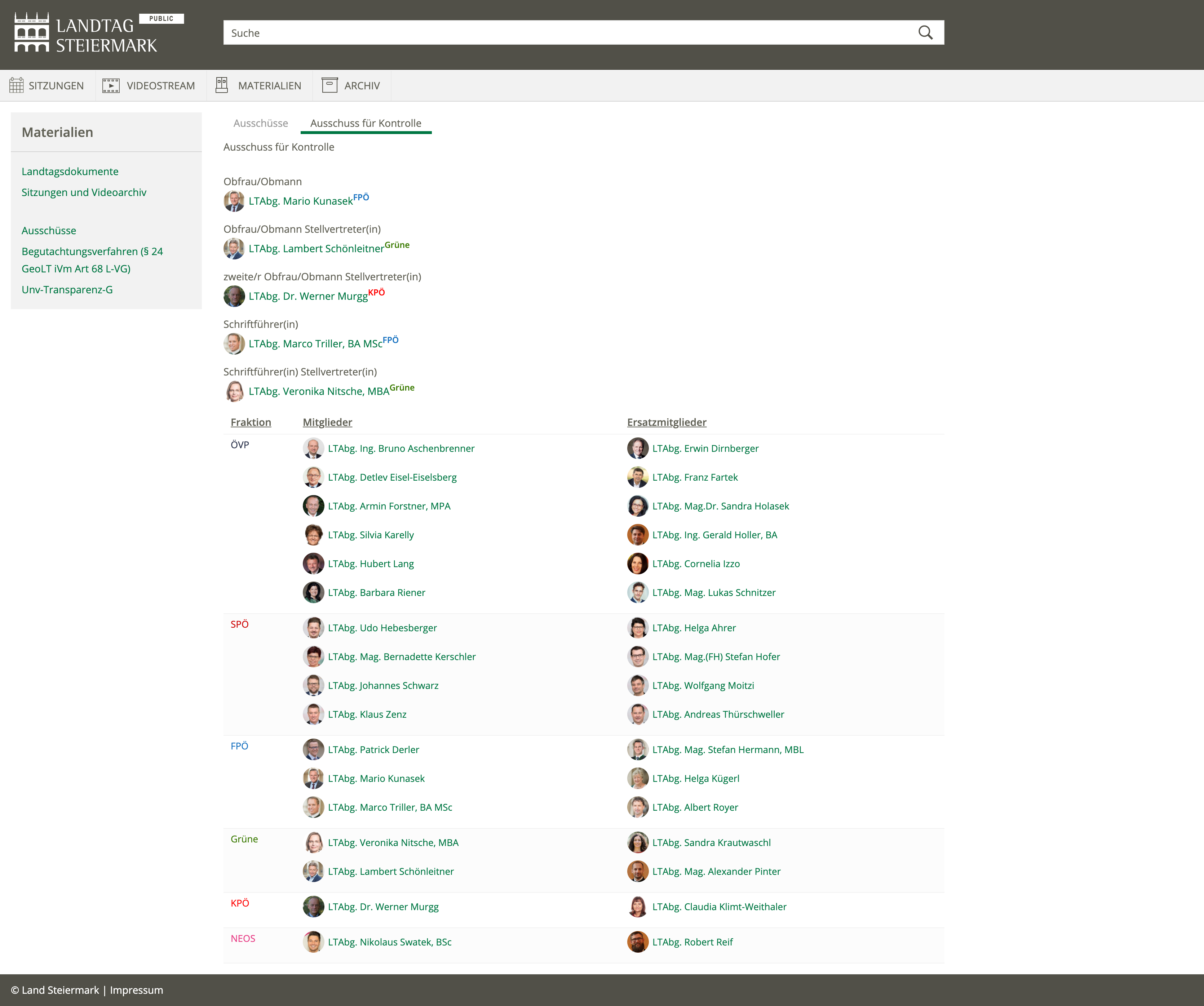Open LTAbg. Andreas Thürschweller link

(718, 714)
